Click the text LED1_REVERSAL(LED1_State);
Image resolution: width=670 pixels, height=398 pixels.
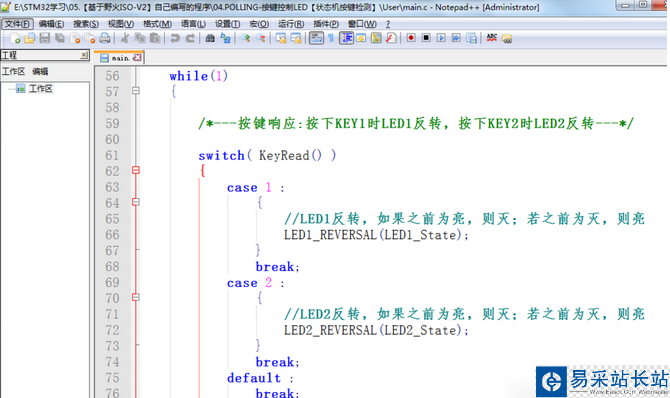pyautogui.click(x=376, y=235)
